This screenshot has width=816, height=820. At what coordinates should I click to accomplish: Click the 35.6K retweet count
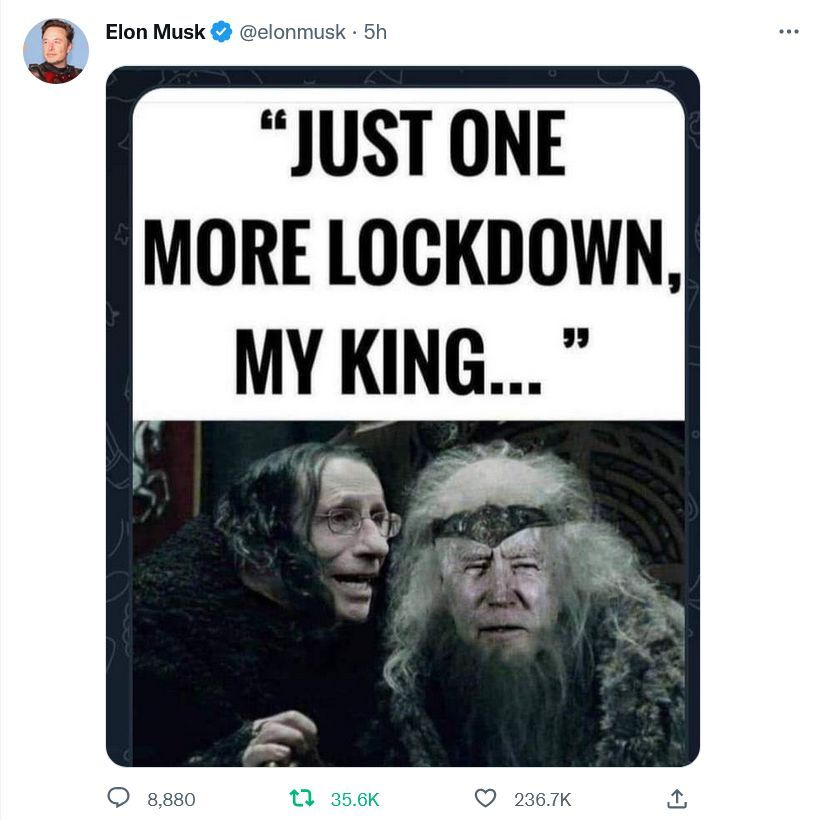point(355,800)
